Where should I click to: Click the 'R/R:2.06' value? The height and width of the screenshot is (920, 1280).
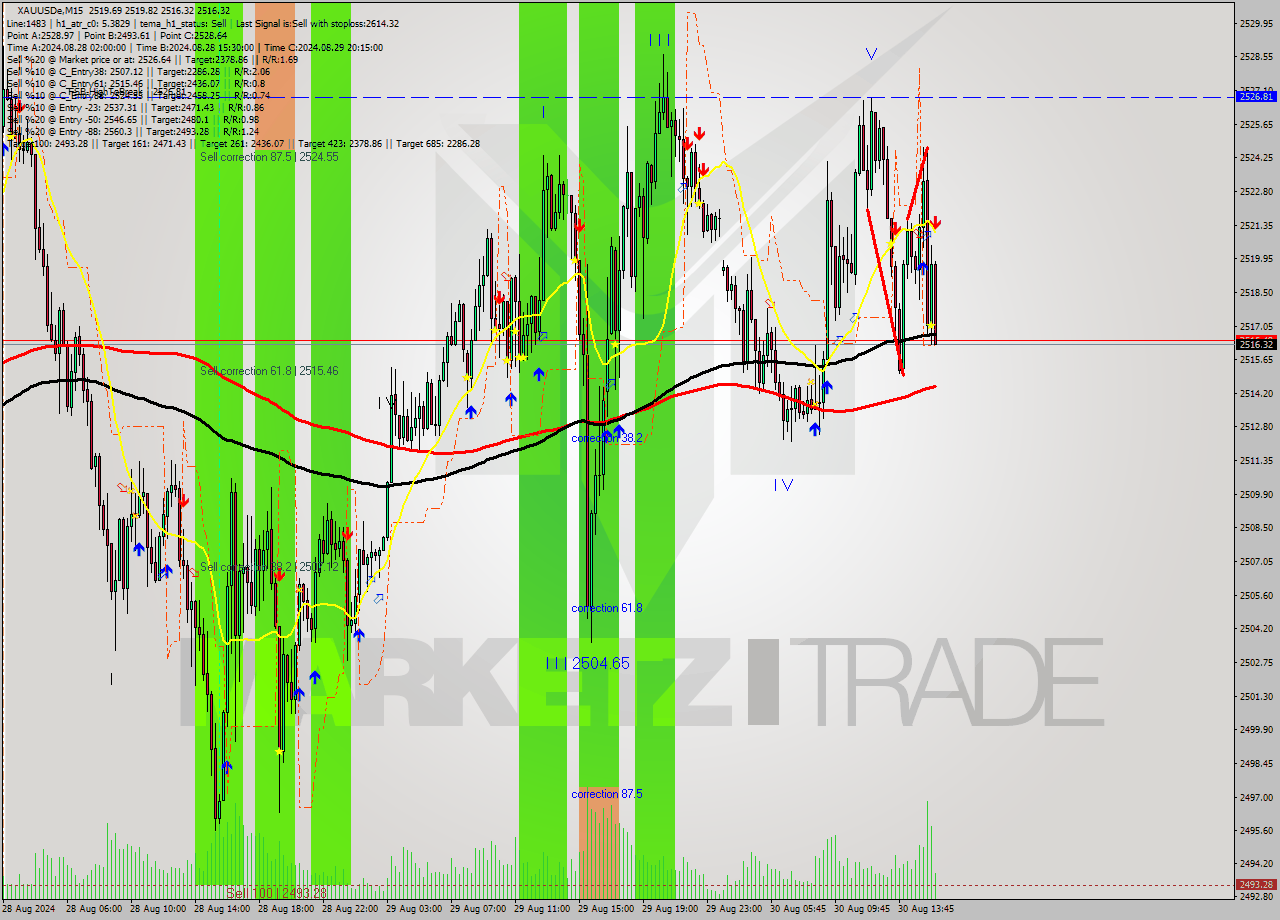coord(250,71)
